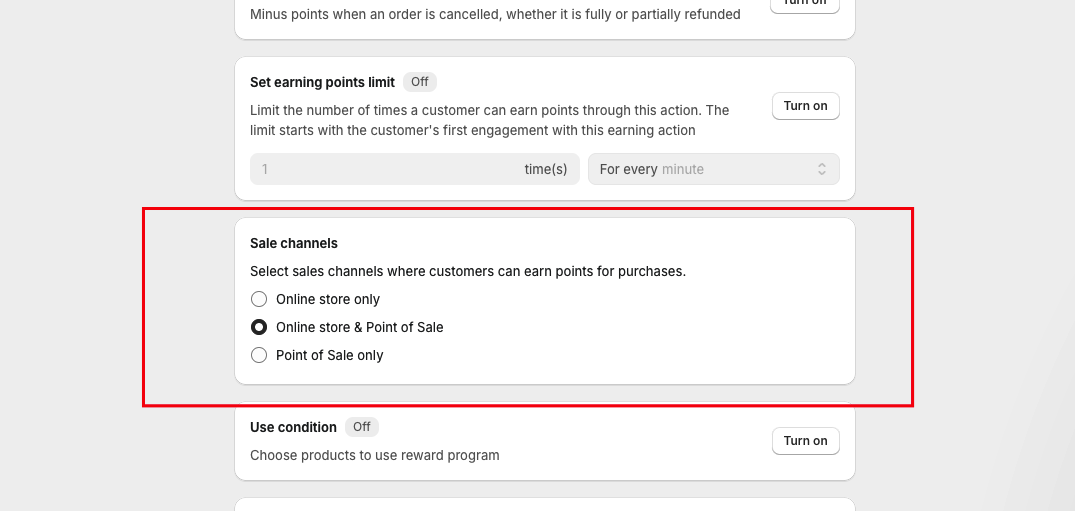Click the Off badge beside Use condition
Image resolution: width=1075 pixels, height=511 pixels.
(x=362, y=427)
